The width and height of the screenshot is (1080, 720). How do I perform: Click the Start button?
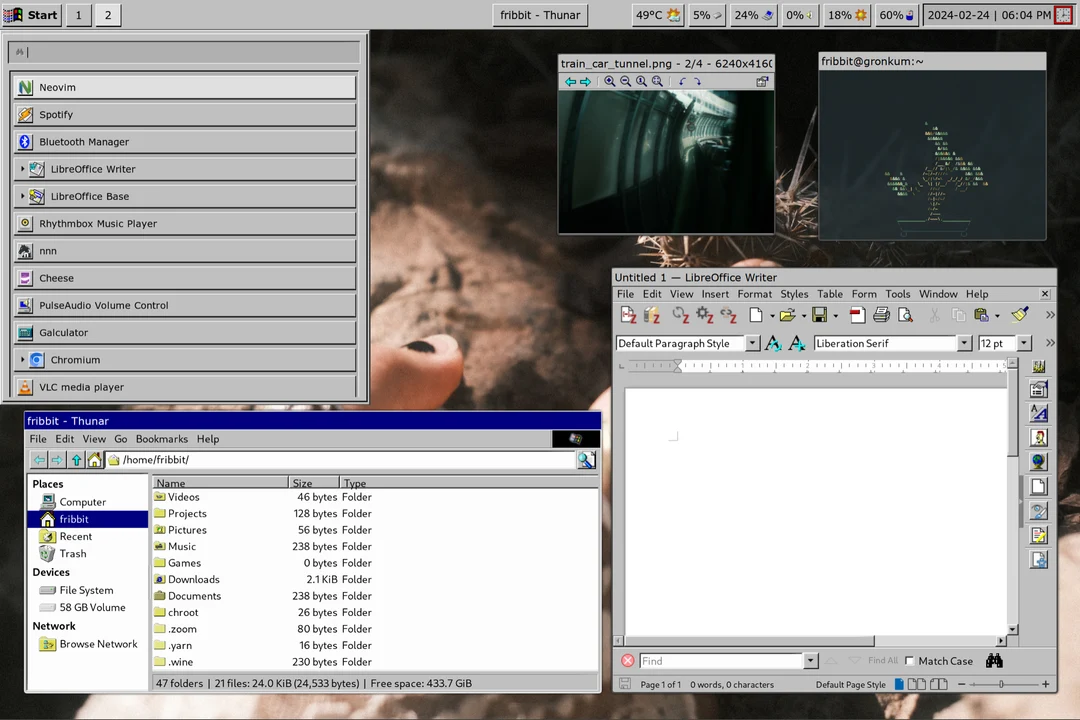32,15
